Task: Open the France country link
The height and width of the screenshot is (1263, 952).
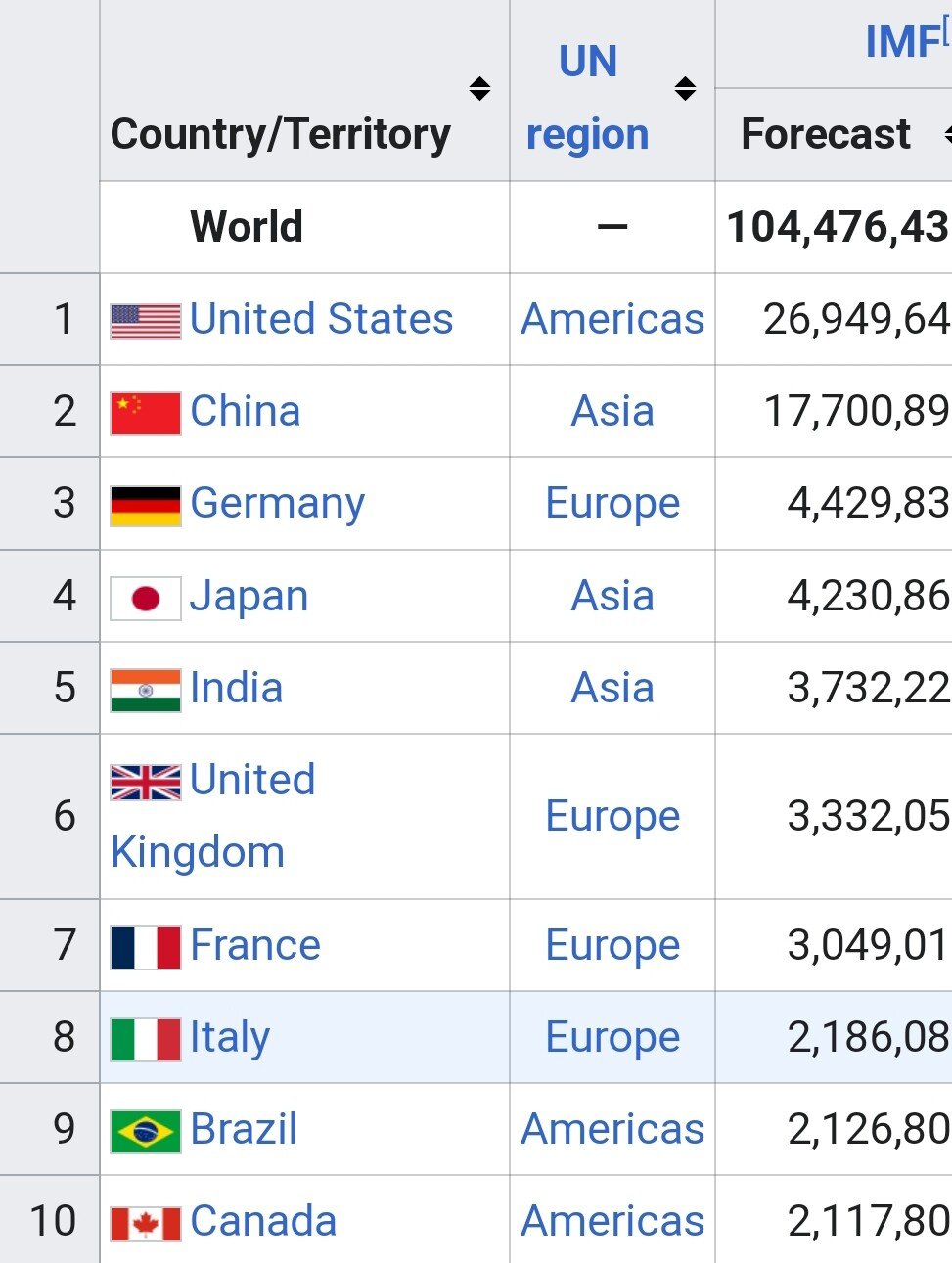Action: (254, 945)
